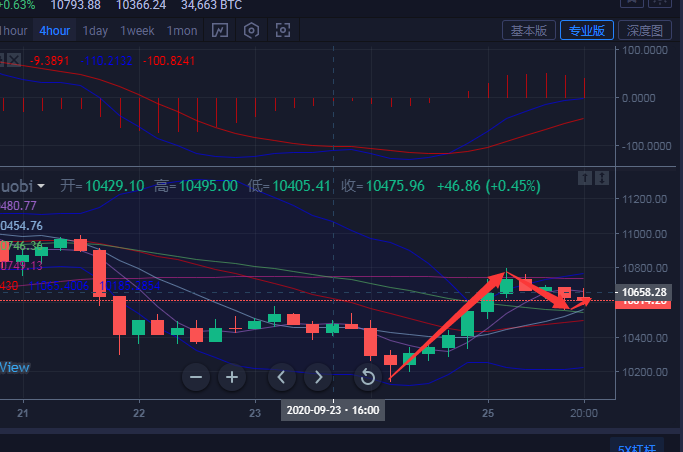Viewport: 683px width, 452px height.
Task: Click the zoom in plus button
Action: click(x=232, y=377)
